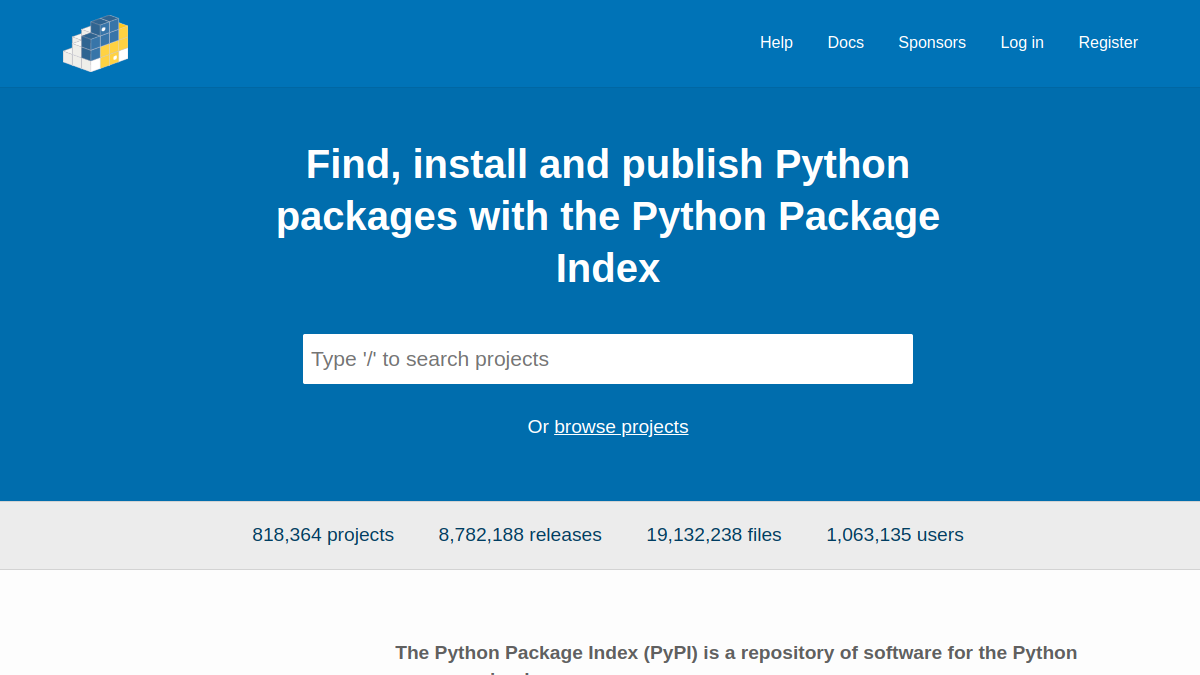Click the 1,063,135 users statistic
Image resolution: width=1200 pixels, height=675 pixels.
pyautogui.click(x=895, y=535)
